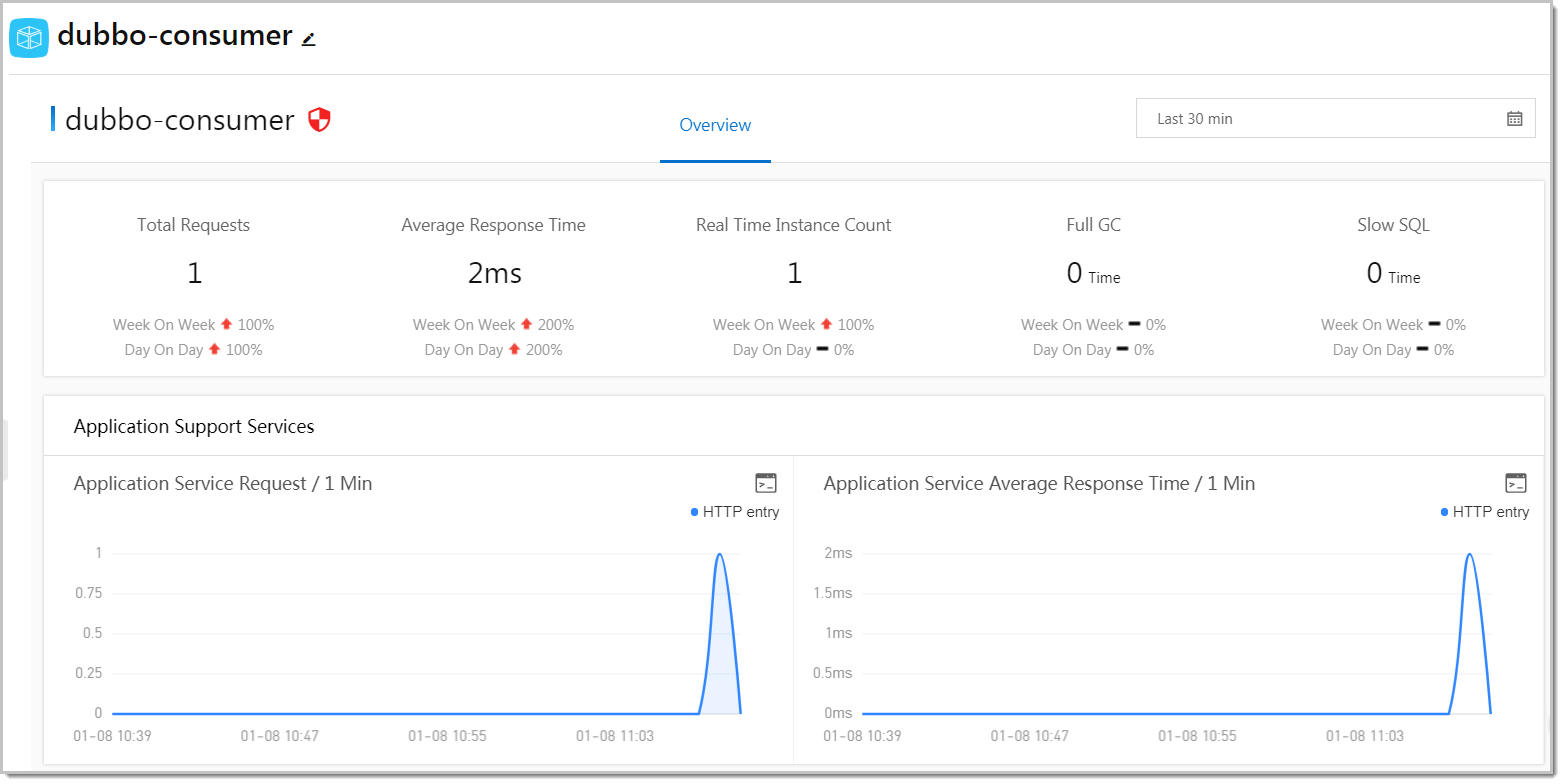Click the peak in the Application Service Request chart
1563x784 pixels.
pyautogui.click(x=719, y=555)
